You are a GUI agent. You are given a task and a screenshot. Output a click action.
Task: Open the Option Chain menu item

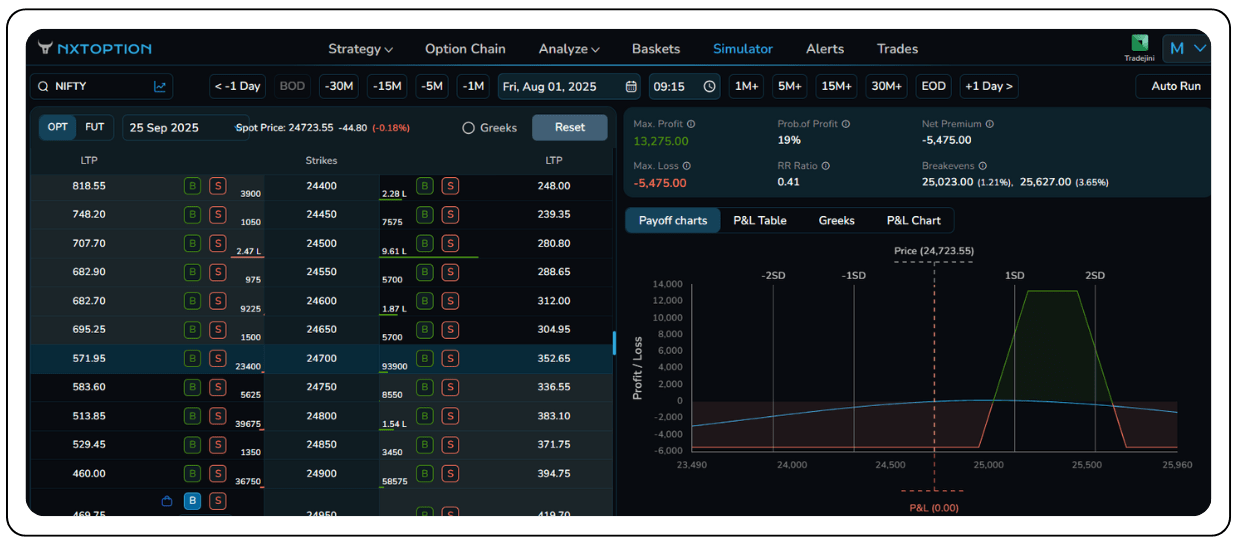[x=465, y=49]
